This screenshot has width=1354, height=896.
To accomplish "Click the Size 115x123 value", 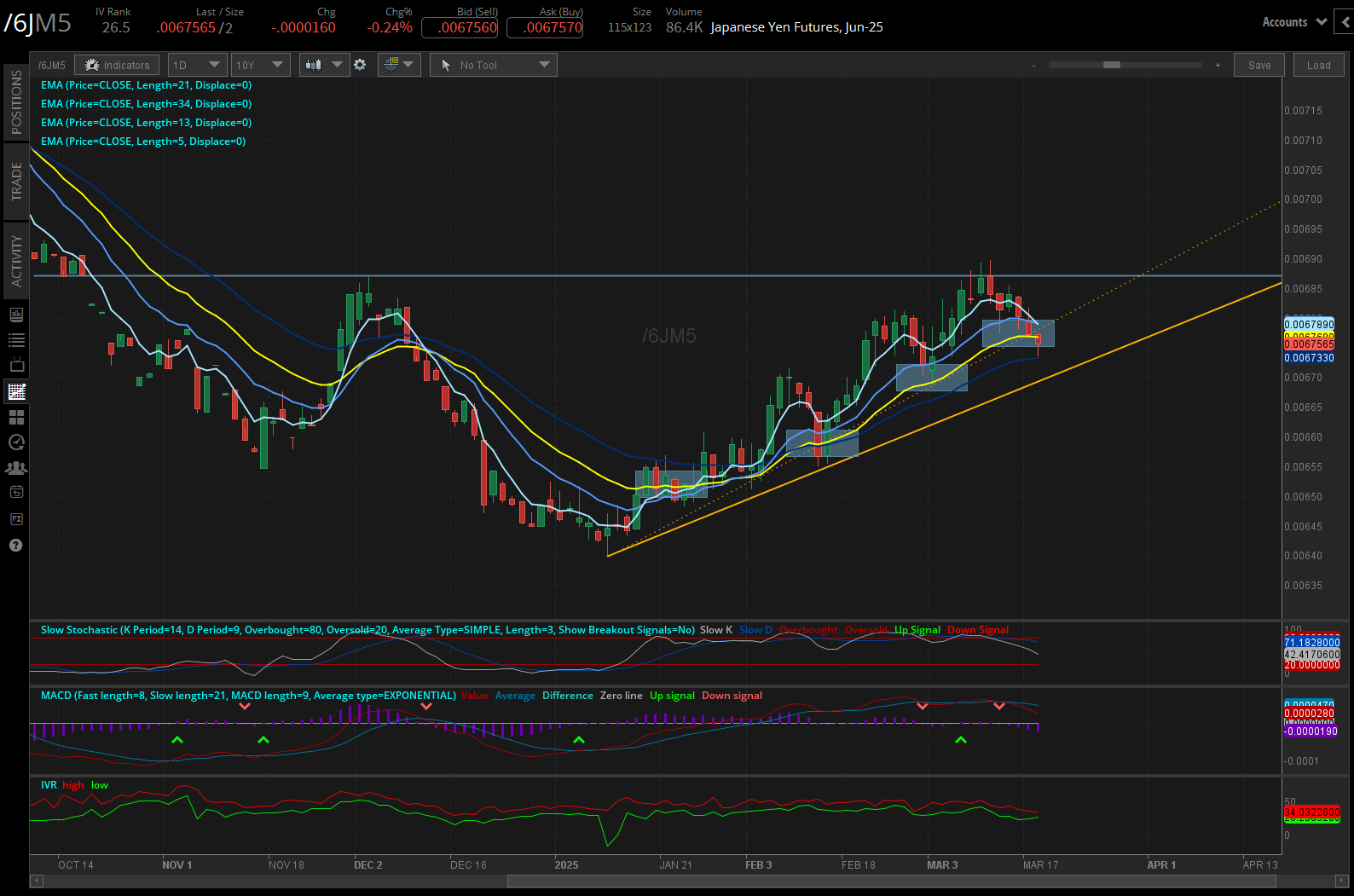I will (x=629, y=27).
